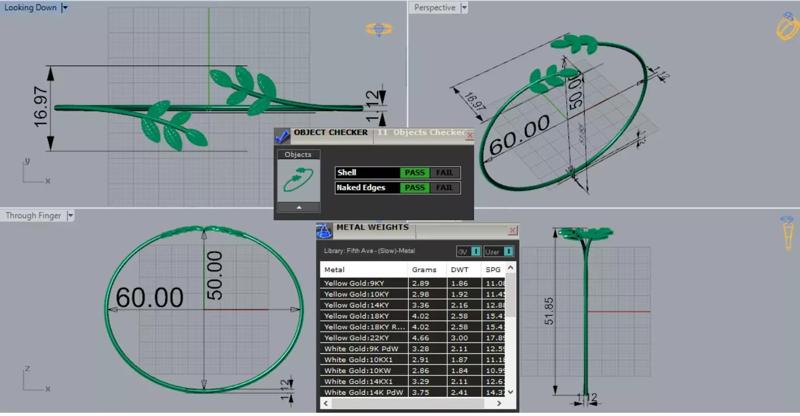800x416 pixels.
Task: Select the White Gold:9K PdW row
Action: pos(413,349)
